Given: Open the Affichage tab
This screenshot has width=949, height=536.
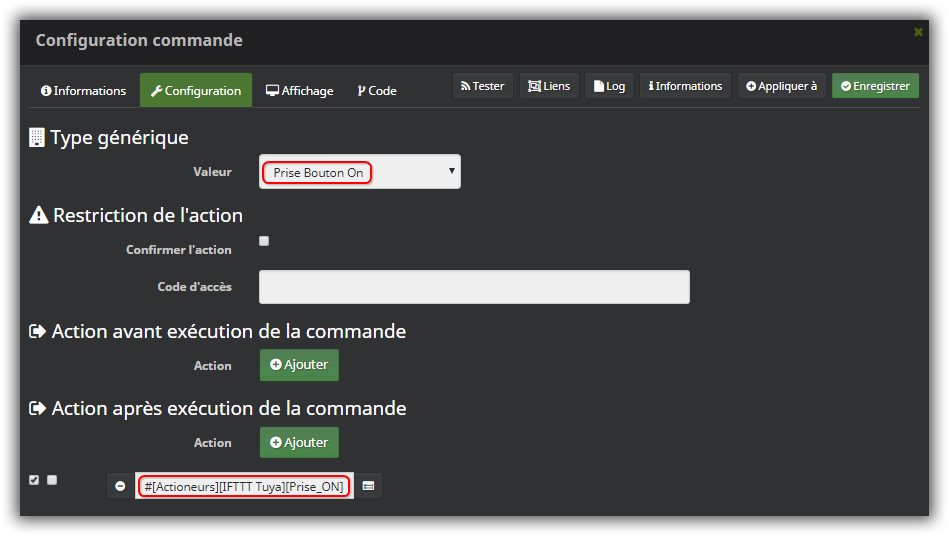Looking at the screenshot, I should click(299, 91).
